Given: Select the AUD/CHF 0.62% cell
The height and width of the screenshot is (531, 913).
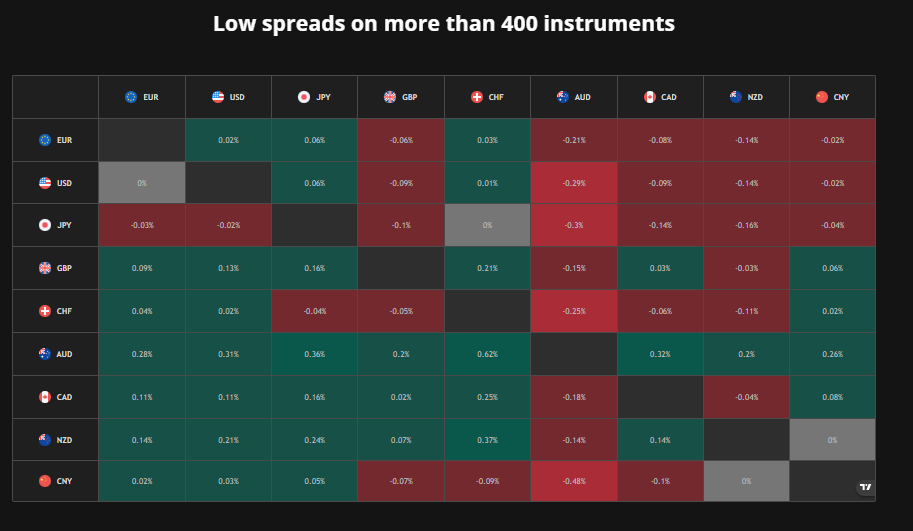Looking at the screenshot, I should pyautogui.click(x=487, y=354).
